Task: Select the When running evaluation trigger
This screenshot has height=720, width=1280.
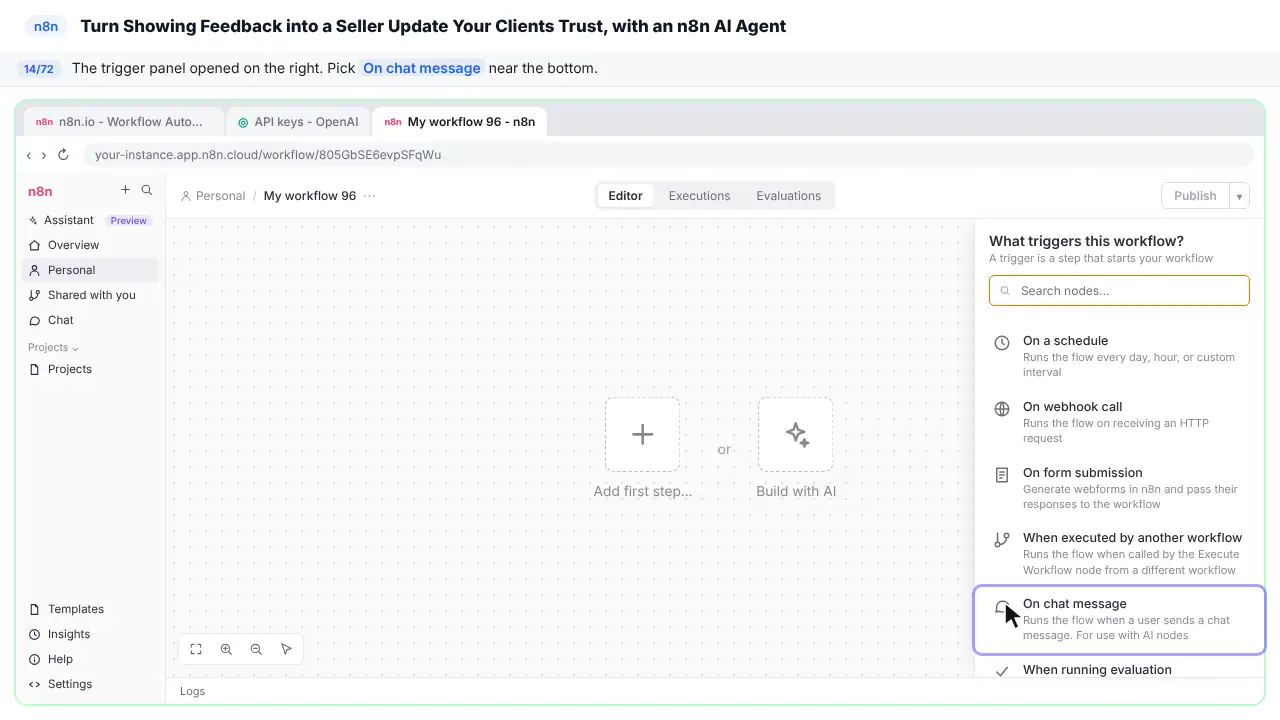Action: click(x=1119, y=669)
